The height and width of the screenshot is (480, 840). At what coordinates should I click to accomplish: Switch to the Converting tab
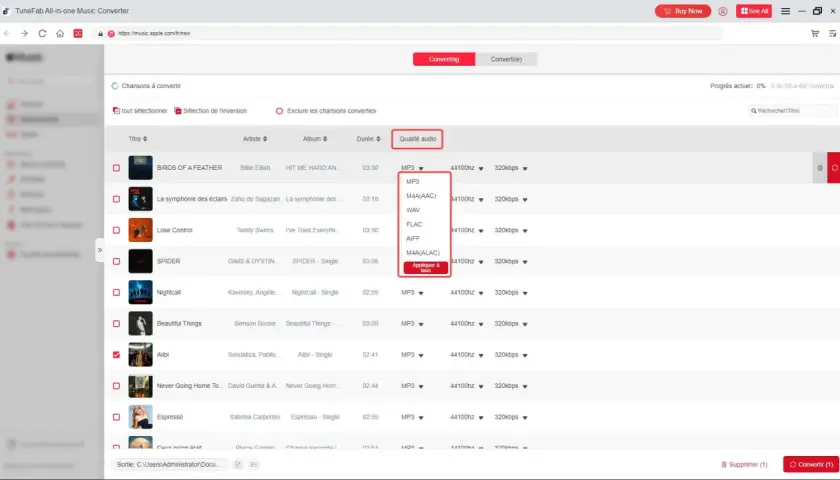point(444,59)
